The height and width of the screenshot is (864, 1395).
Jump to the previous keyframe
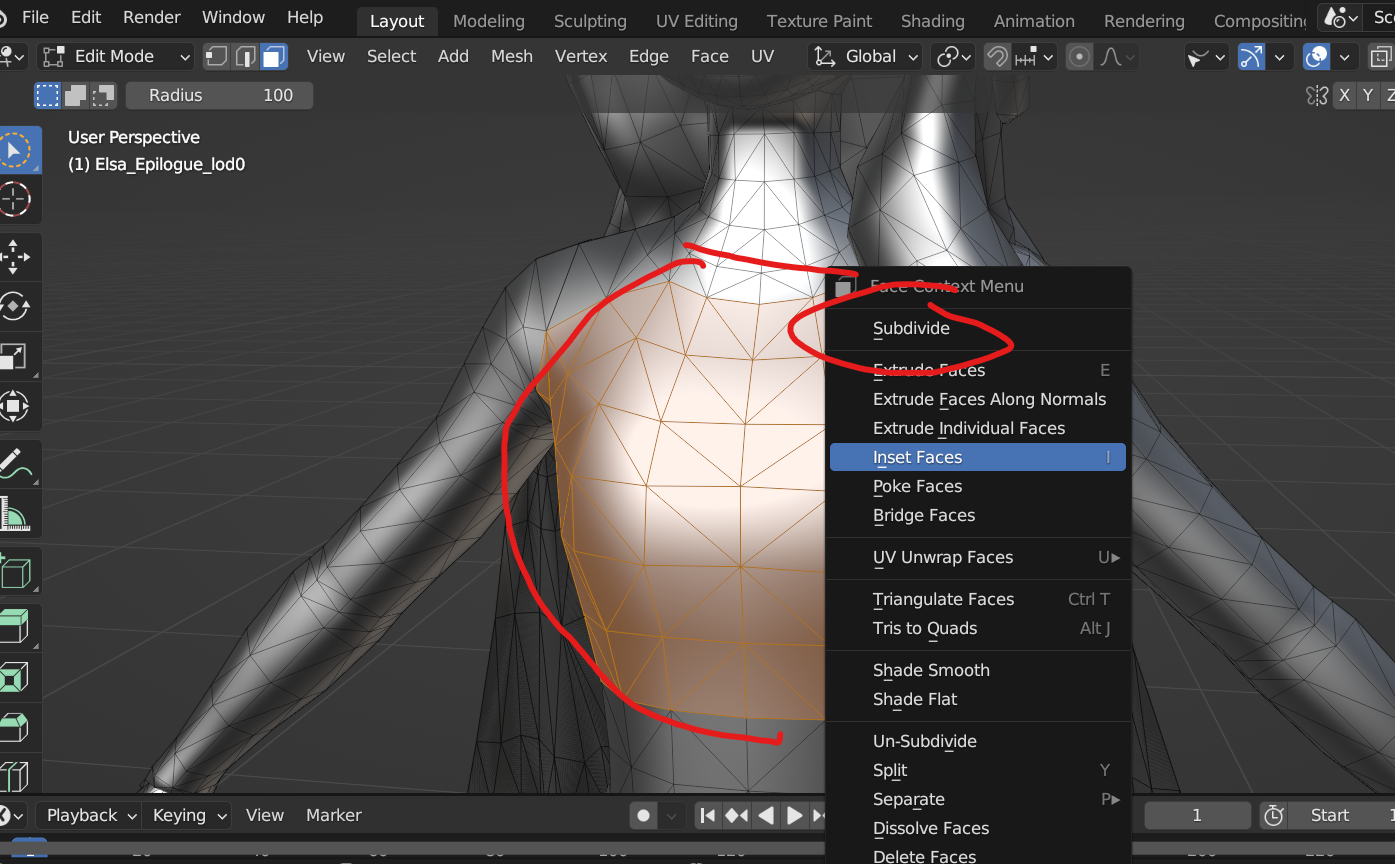(x=737, y=815)
